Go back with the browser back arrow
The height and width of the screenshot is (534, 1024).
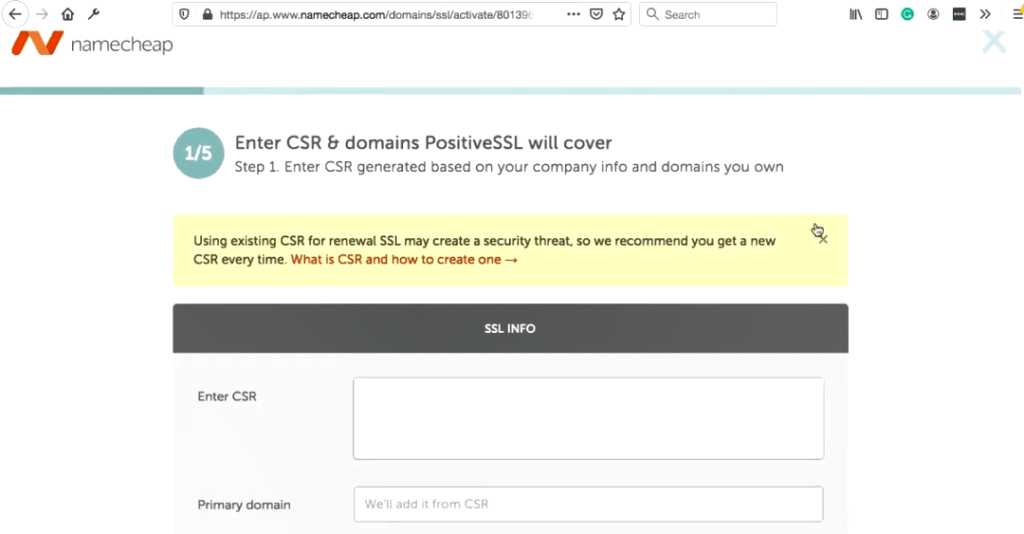15,14
